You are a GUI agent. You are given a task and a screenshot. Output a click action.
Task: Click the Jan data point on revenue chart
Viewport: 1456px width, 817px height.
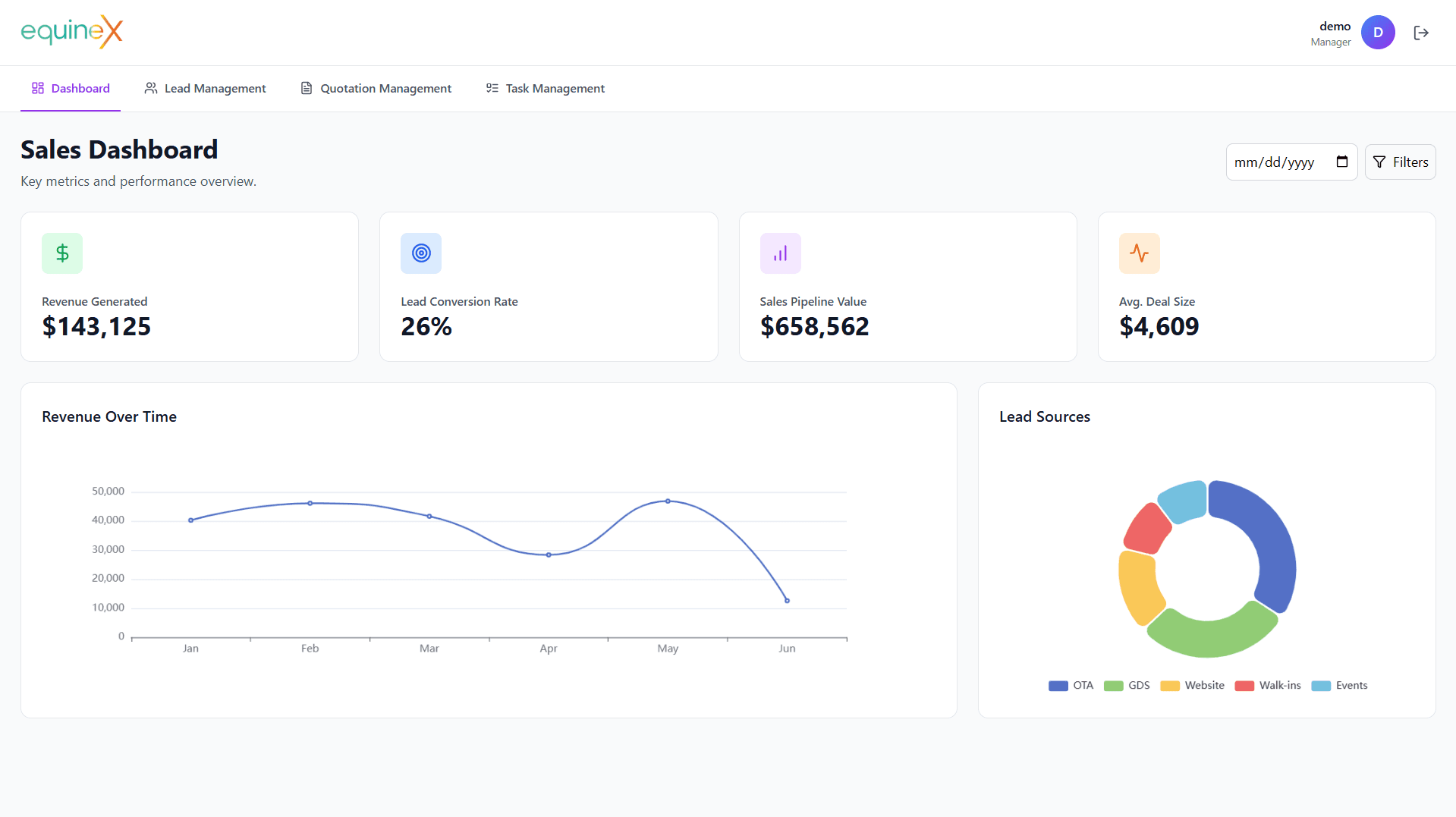pyautogui.click(x=190, y=520)
